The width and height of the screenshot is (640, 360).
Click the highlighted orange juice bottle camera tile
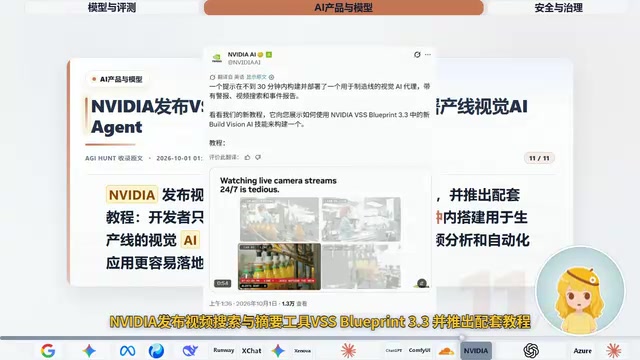(279, 267)
